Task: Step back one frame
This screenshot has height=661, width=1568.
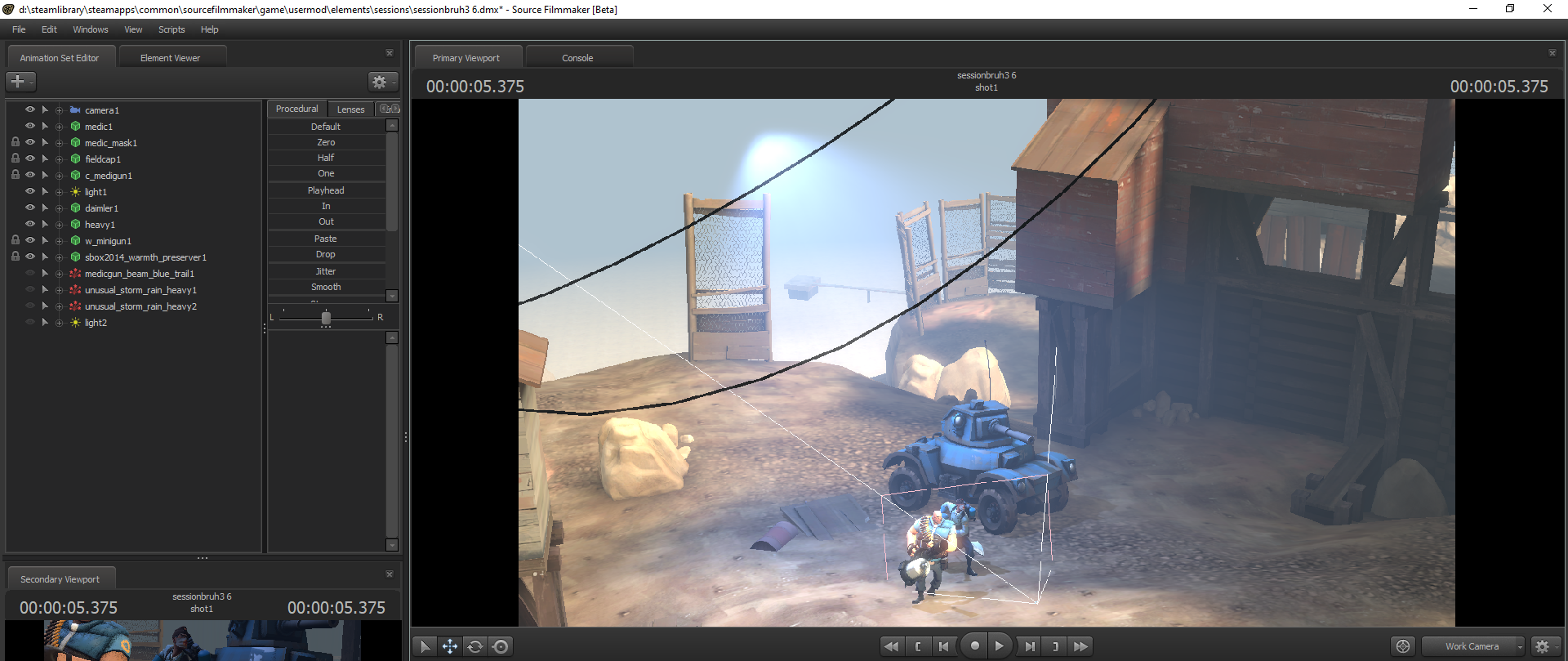Action: coord(944,646)
